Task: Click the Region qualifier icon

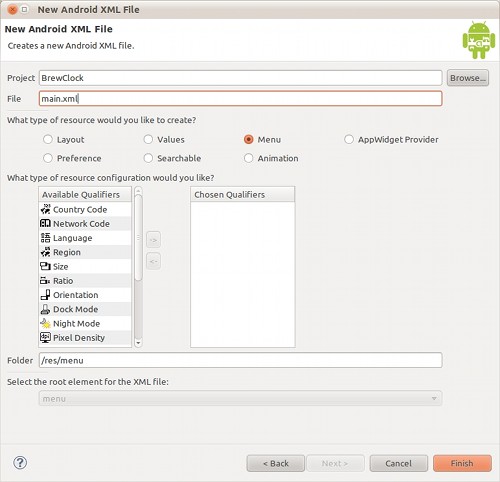Action: pyautogui.click(x=45, y=252)
